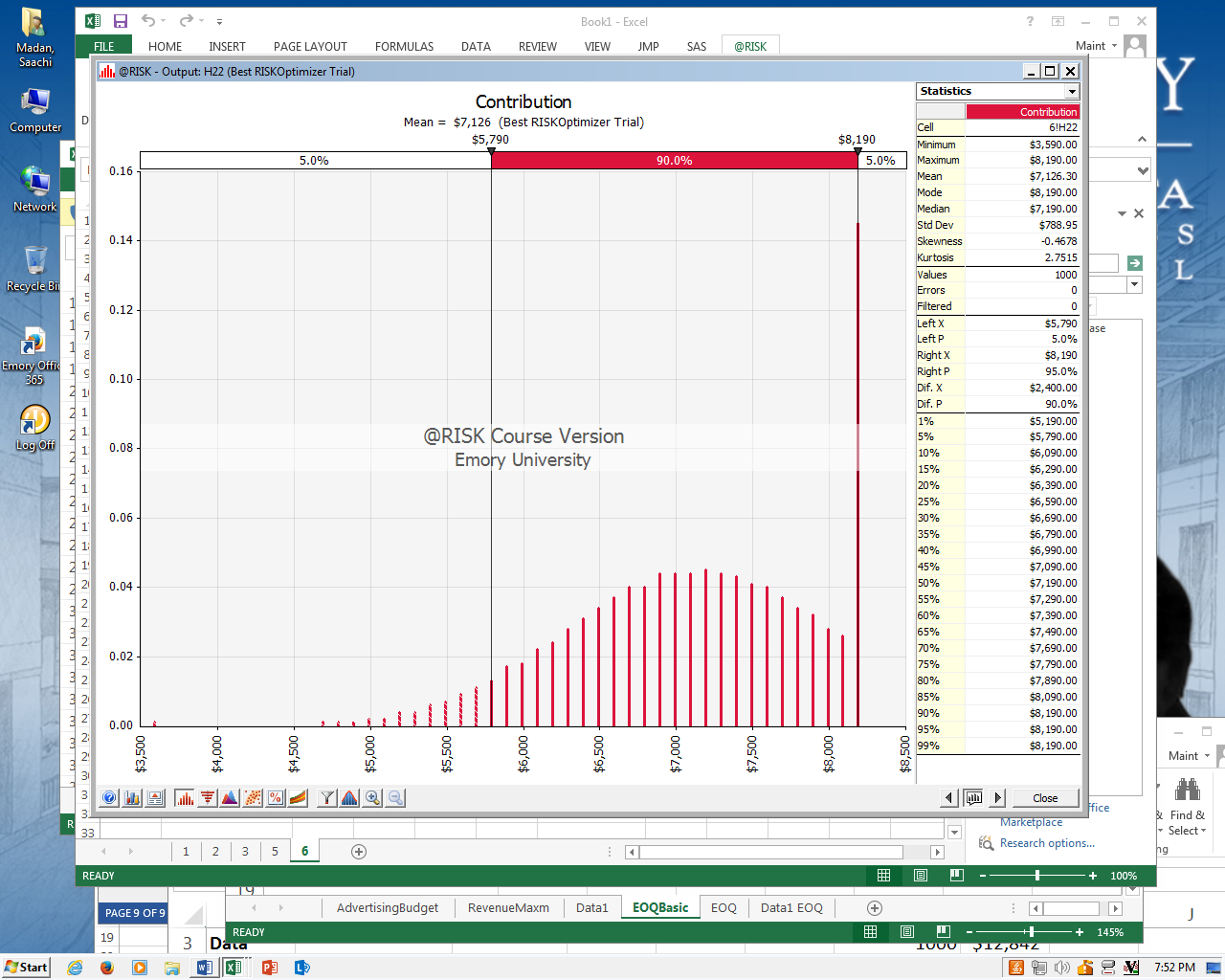Click the Redo arrow in Excel title bar
The width and height of the screenshot is (1225, 980).
click(186, 21)
